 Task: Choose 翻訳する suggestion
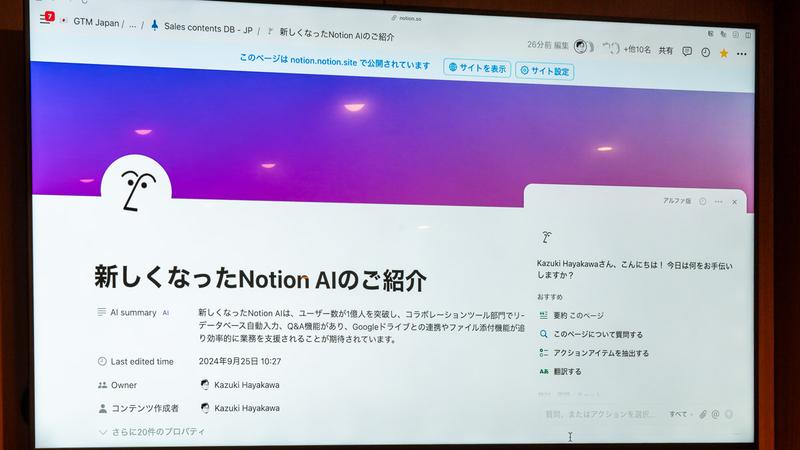pyautogui.click(x=561, y=371)
